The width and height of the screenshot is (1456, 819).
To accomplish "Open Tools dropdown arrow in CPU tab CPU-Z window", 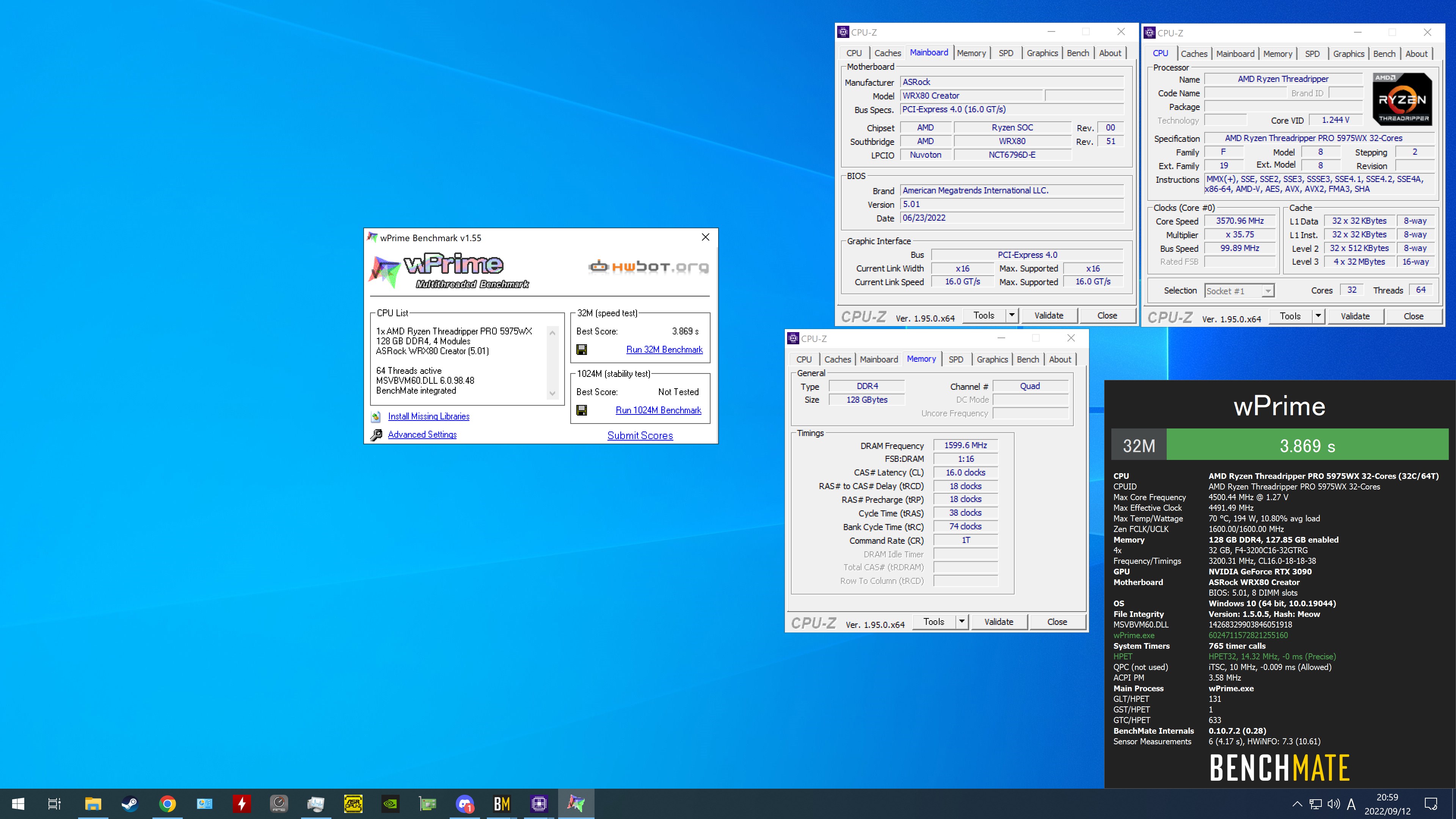I will click(x=1318, y=316).
